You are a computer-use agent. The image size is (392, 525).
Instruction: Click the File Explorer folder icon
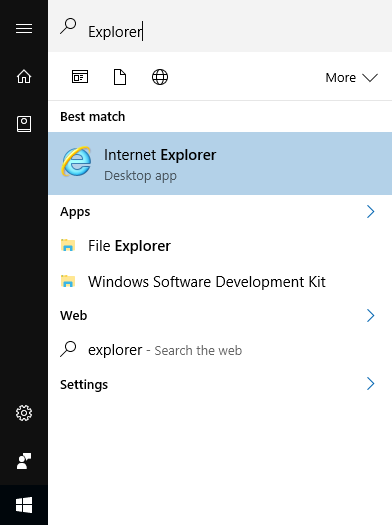pyautogui.click(x=68, y=245)
